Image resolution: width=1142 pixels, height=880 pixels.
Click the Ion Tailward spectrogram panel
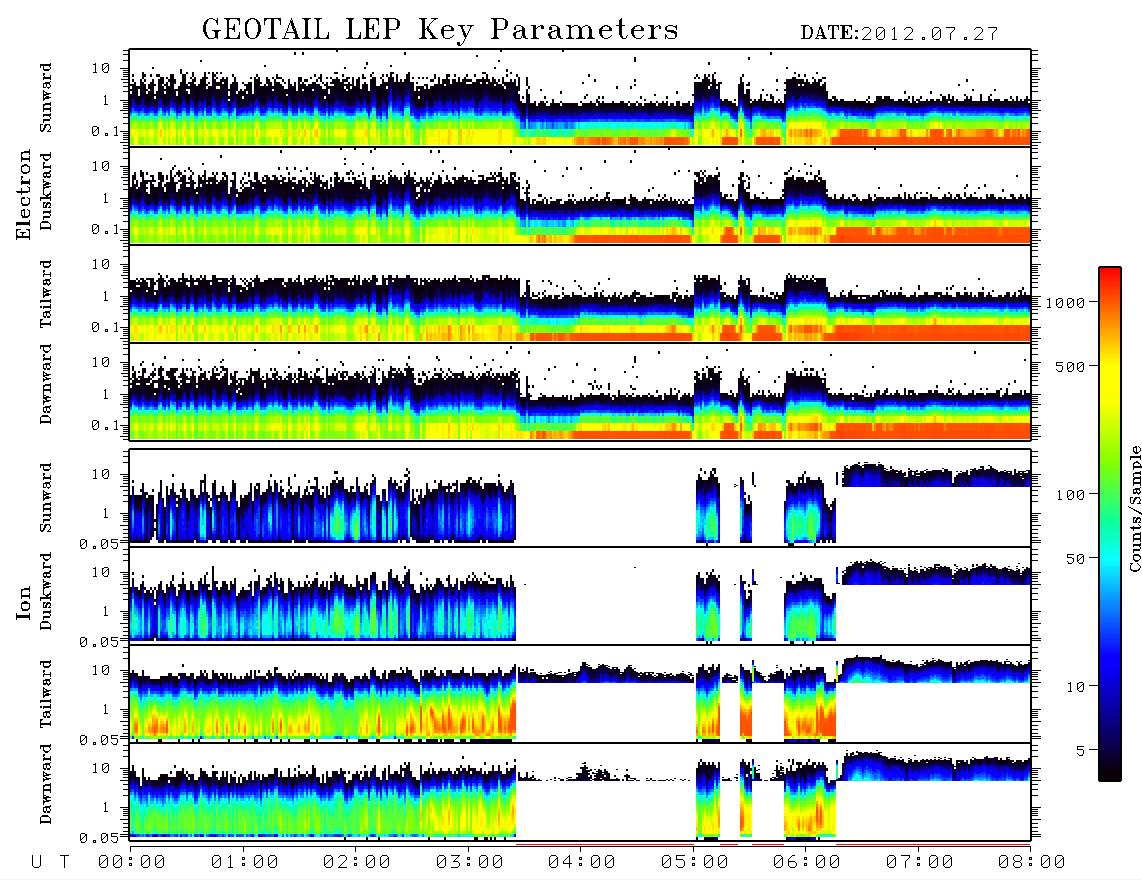click(x=580, y=694)
